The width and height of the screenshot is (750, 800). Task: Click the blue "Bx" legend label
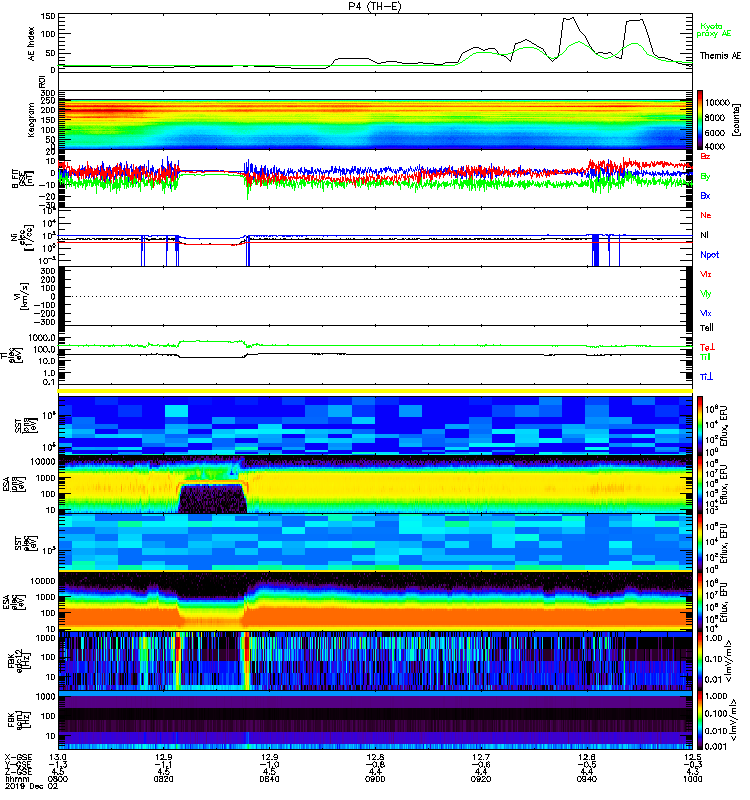point(705,195)
